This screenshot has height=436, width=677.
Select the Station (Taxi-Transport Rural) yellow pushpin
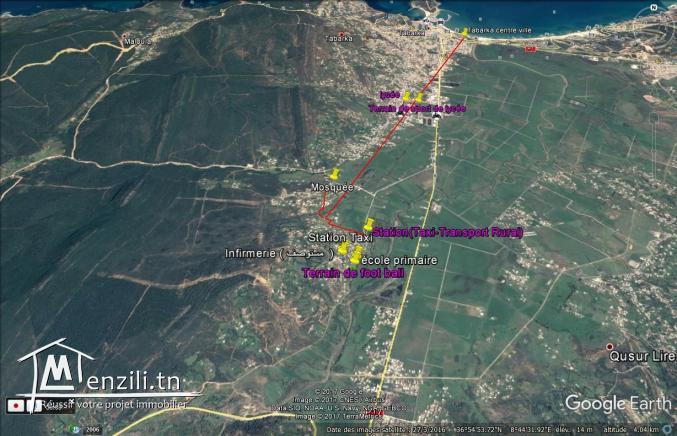pyautogui.click(x=370, y=224)
